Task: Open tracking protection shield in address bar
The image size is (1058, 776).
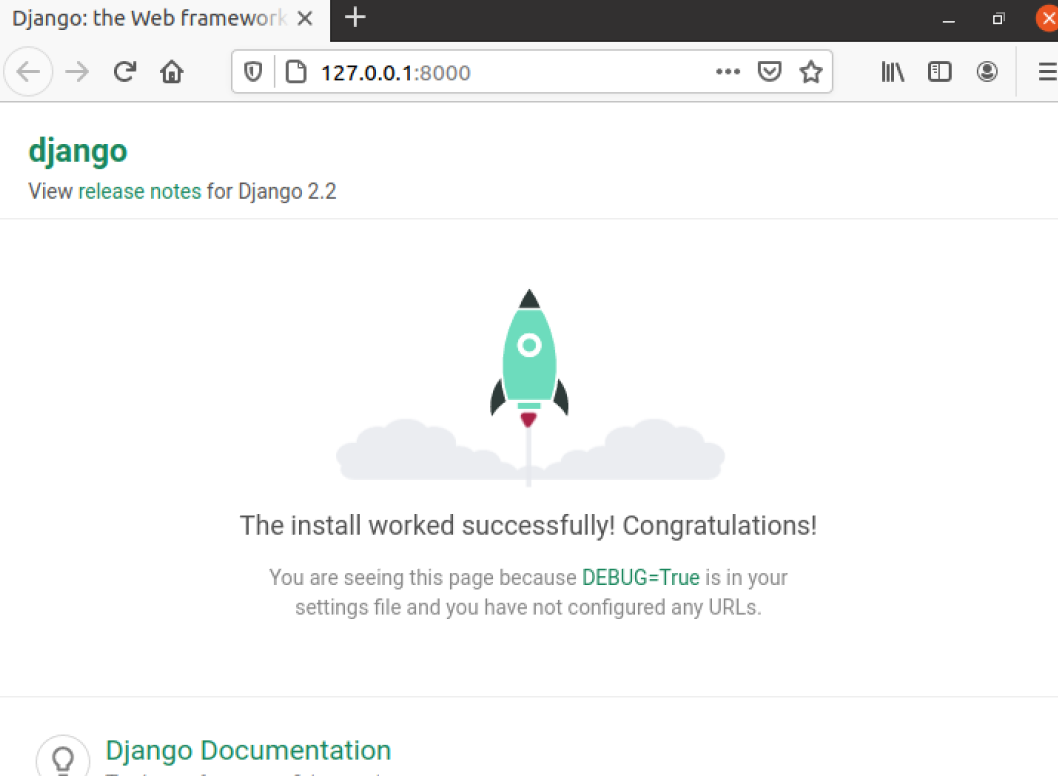Action: (x=253, y=72)
